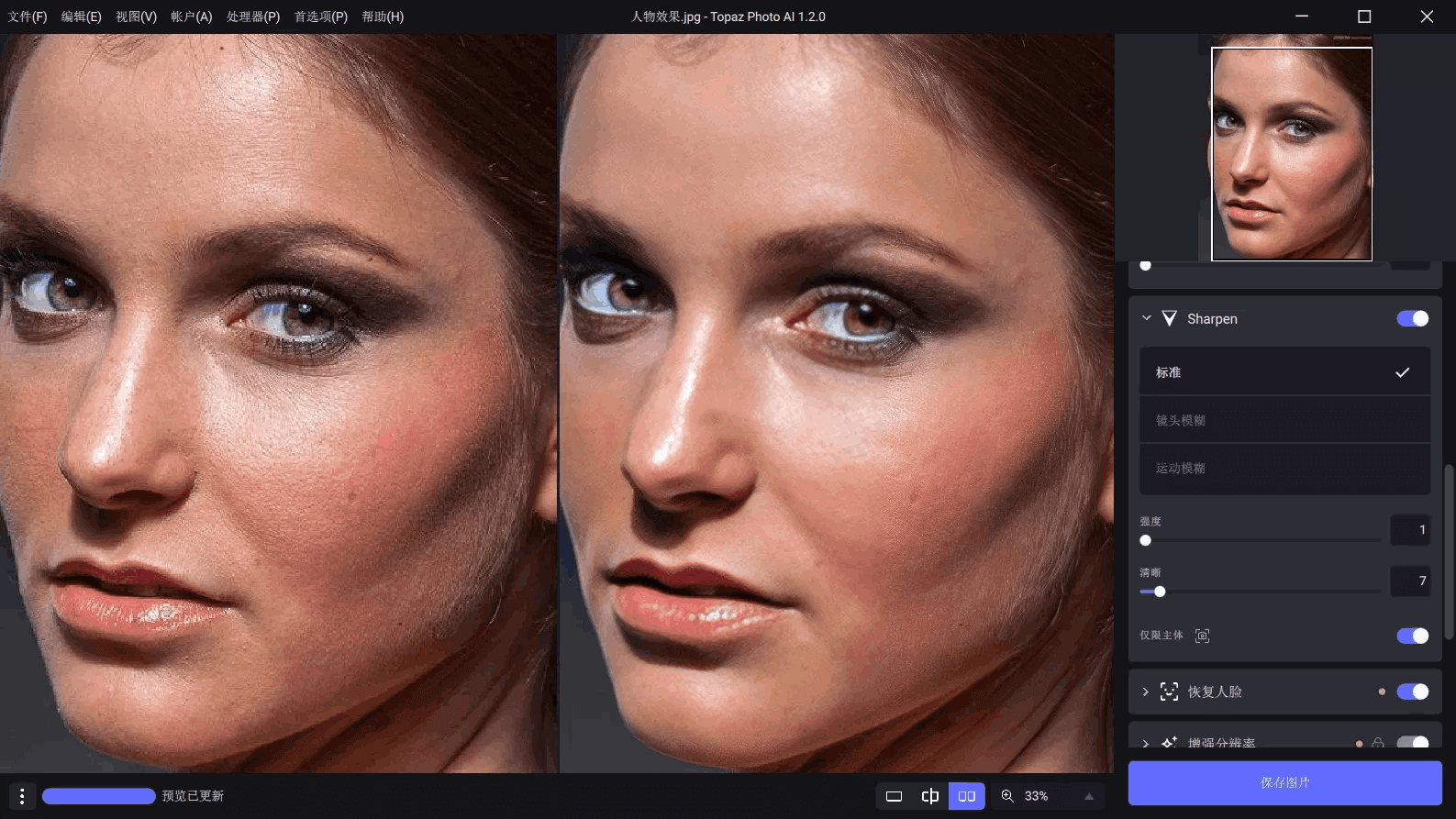The height and width of the screenshot is (819, 1456).
Task: Collapse the Sharpen section
Action: (x=1146, y=318)
